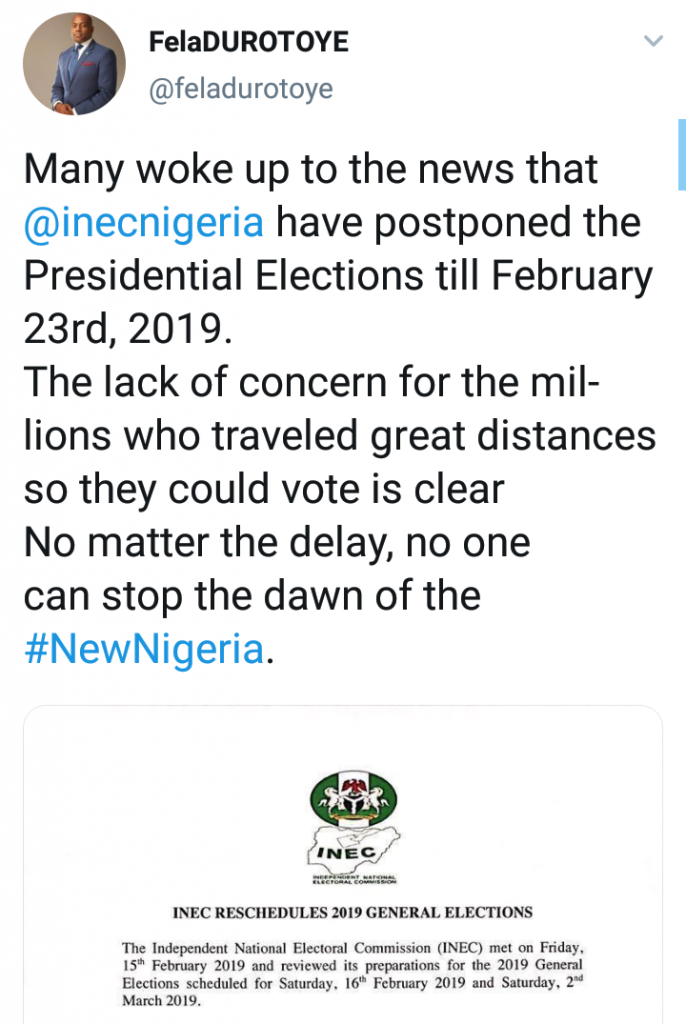The image size is (686, 1024).
Task: Tap the #NewNigeria hashtag
Action: (x=142, y=650)
